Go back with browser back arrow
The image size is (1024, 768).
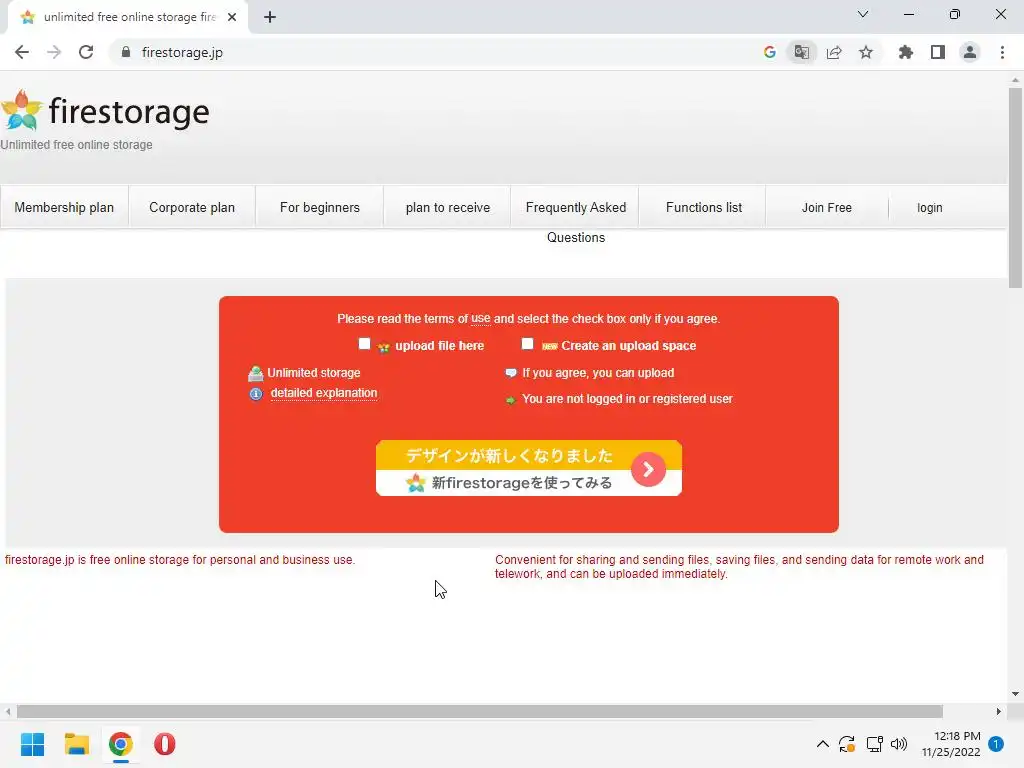22,52
